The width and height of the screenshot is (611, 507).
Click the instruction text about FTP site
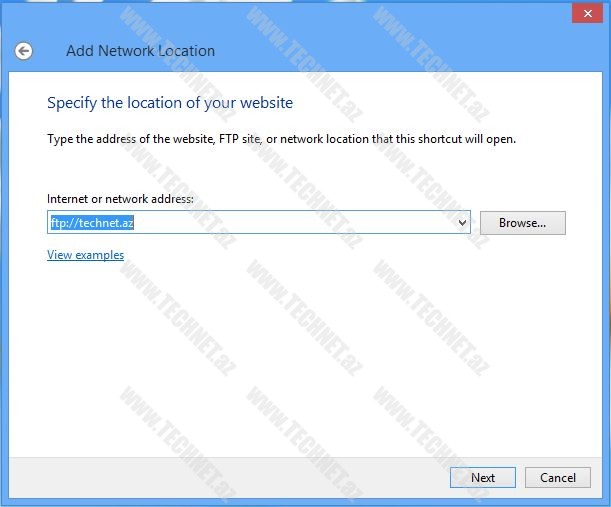[x=281, y=139]
